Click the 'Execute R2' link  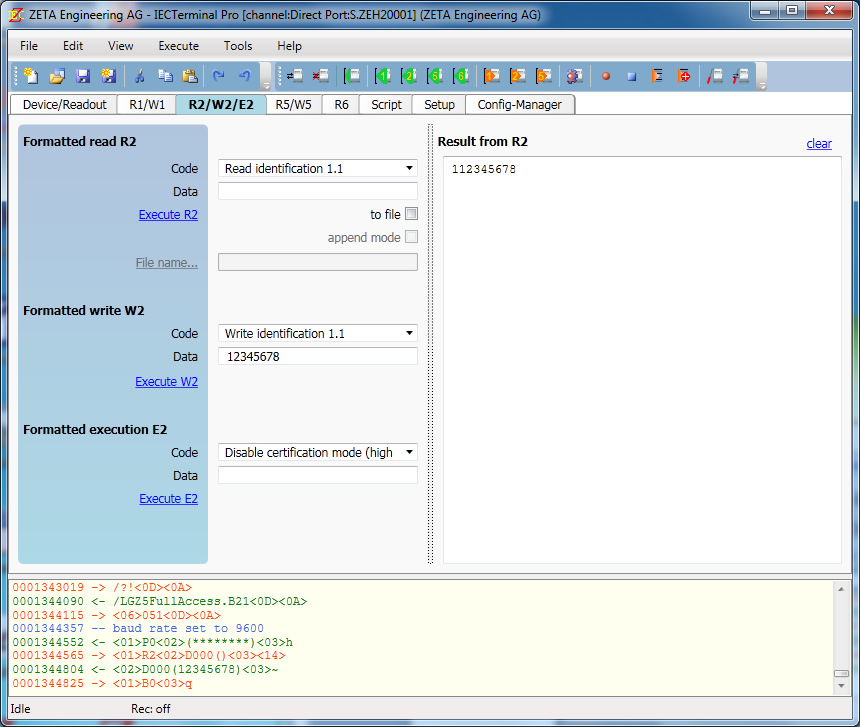pyautogui.click(x=168, y=214)
